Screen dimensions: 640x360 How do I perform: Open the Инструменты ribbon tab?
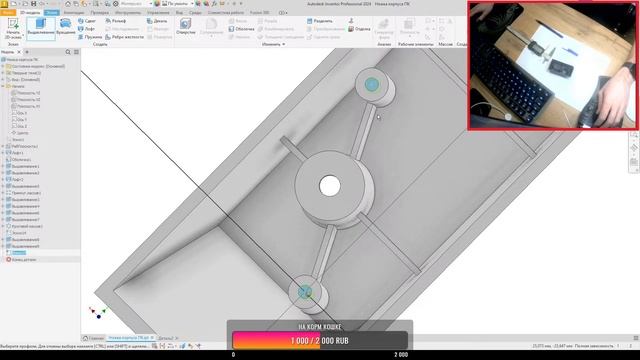pyautogui.click(x=128, y=13)
